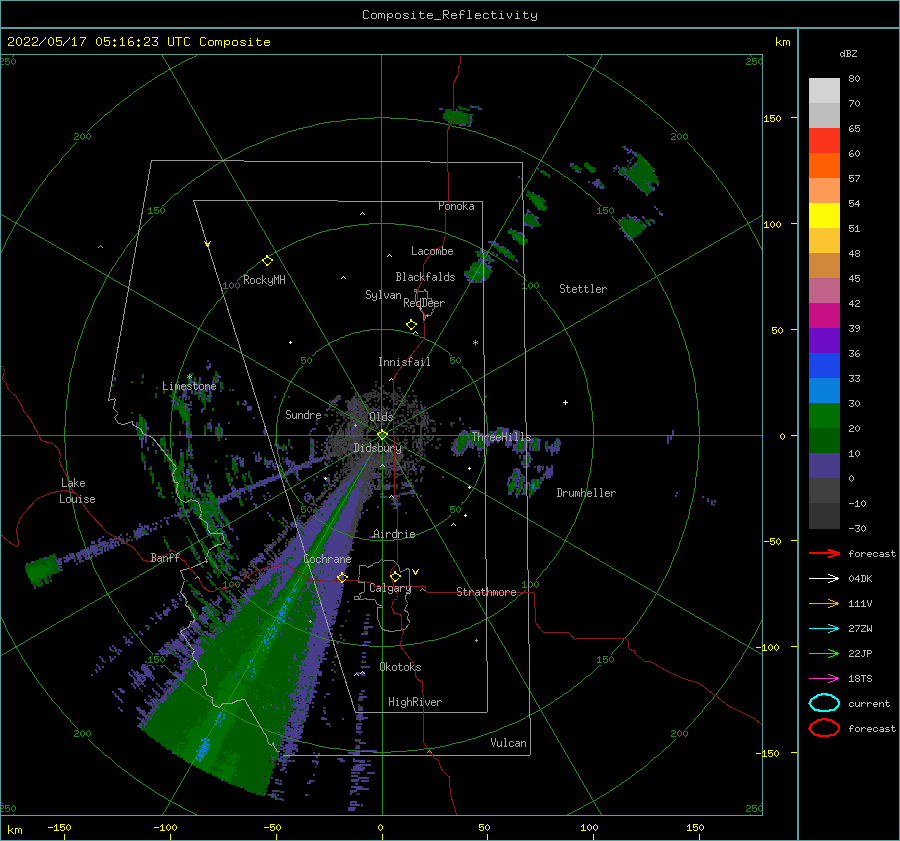
Task: Click the Composite_Reflectivity title
Action: [450, 15]
